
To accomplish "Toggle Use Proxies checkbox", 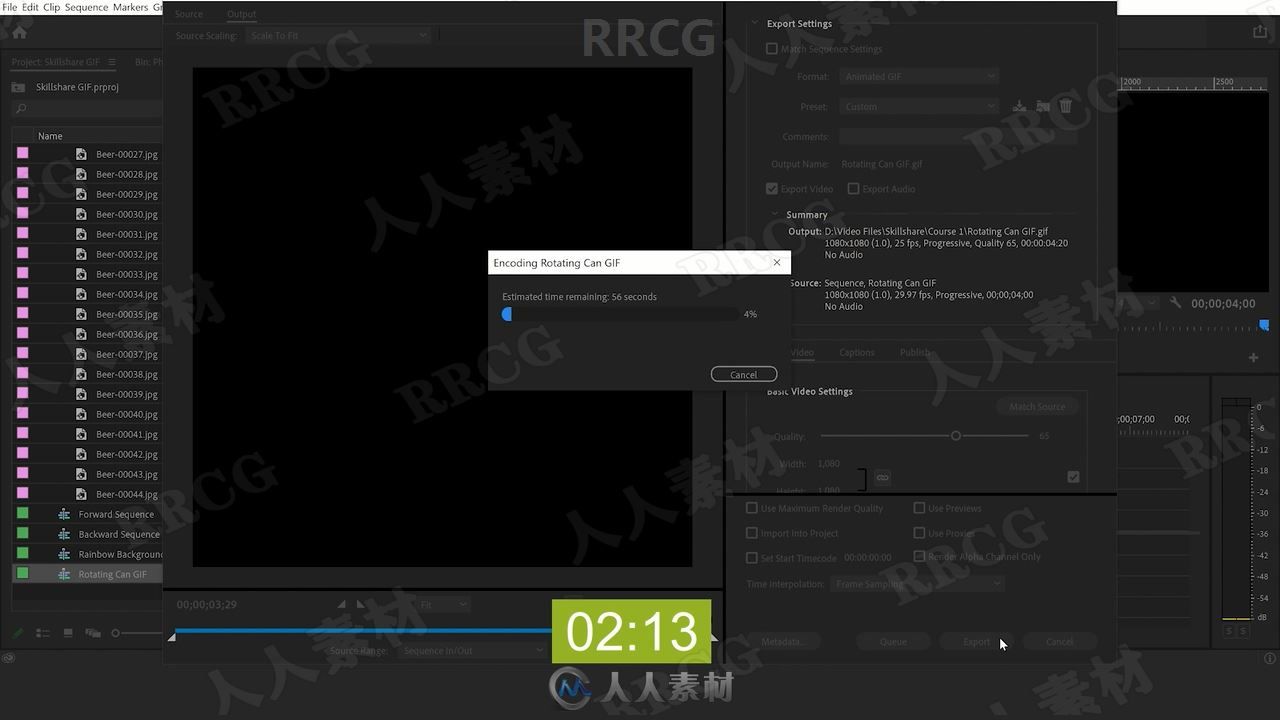I will click(x=919, y=533).
